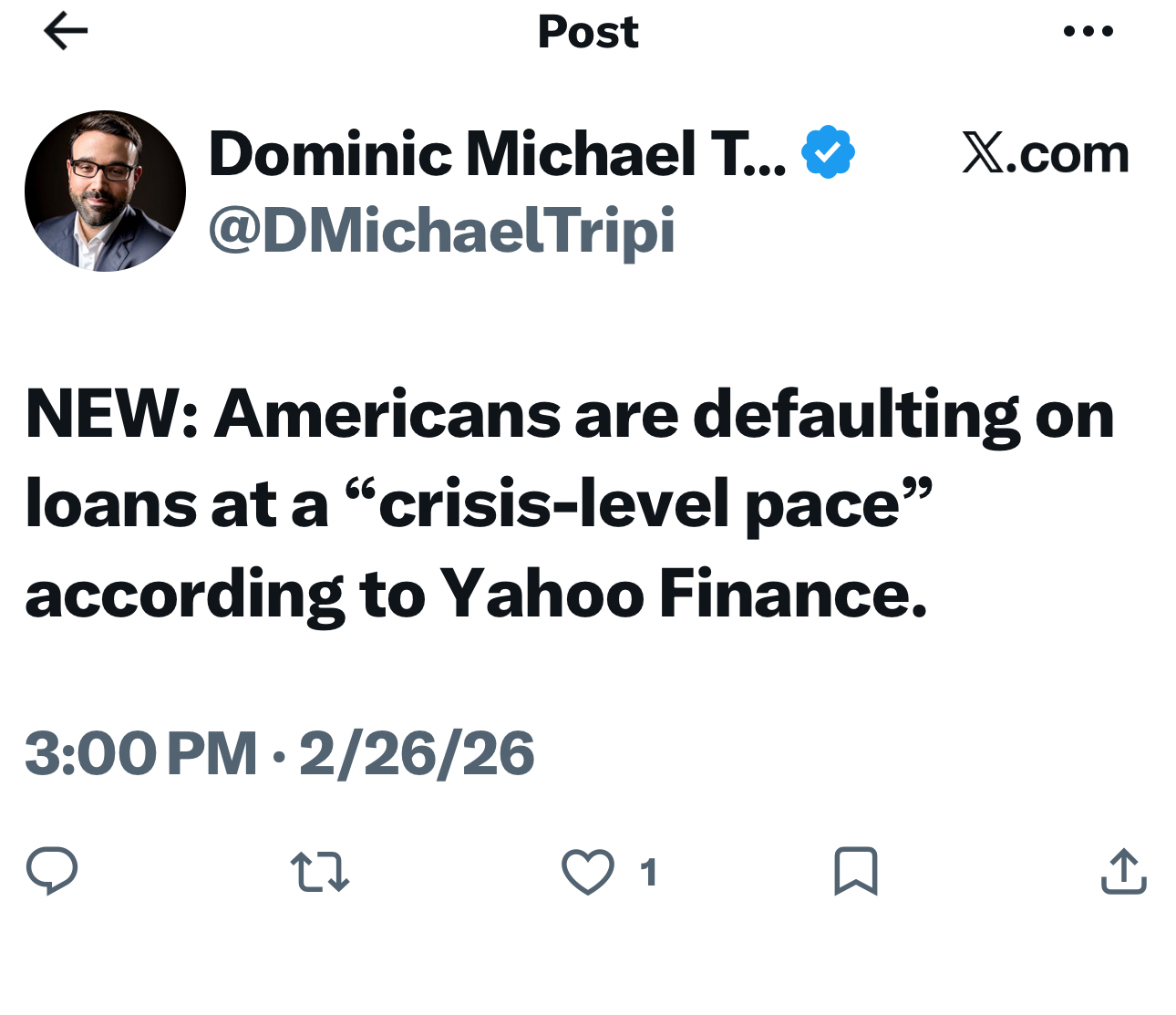Open the display name Dominic Michael T...
1176x1015 pixels.
[x=497, y=153]
